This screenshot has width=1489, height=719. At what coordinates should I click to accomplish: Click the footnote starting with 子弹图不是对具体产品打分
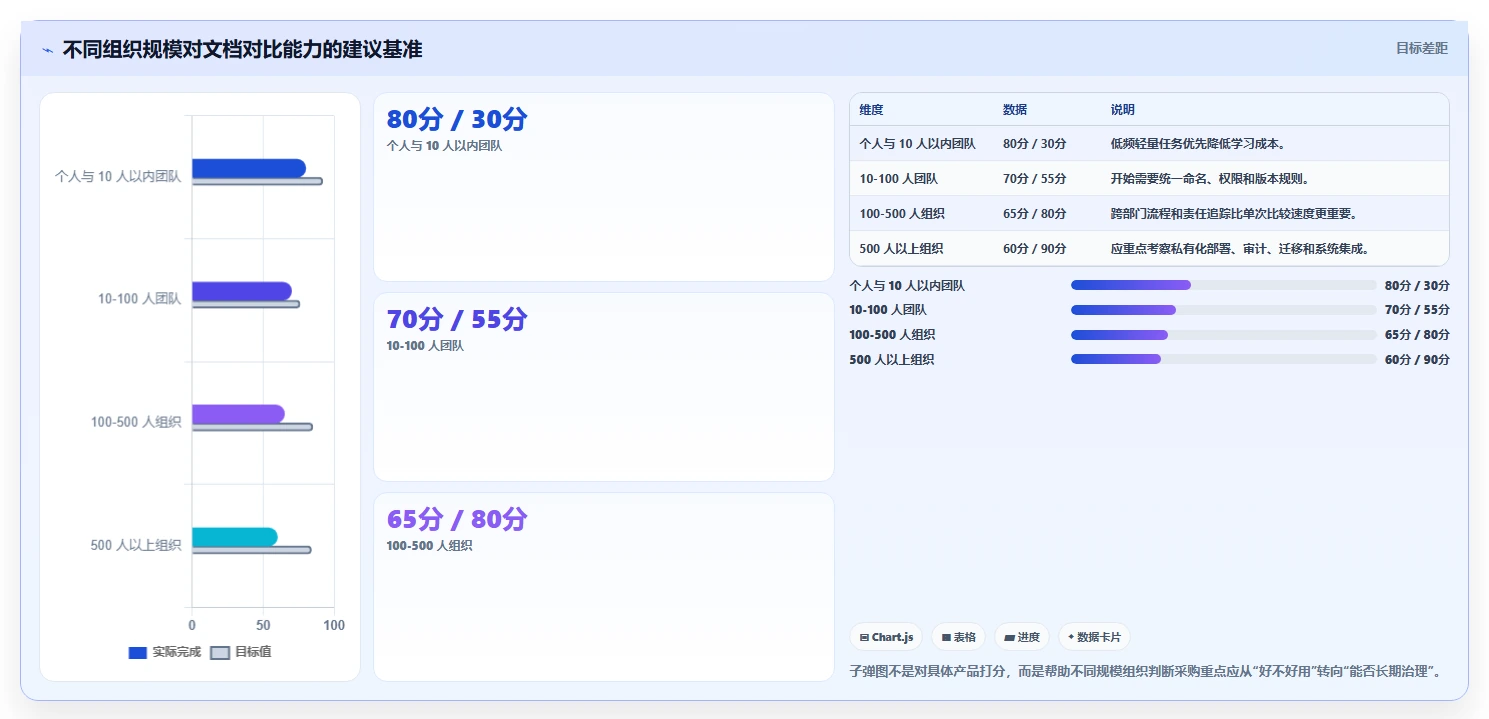point(1147,671)
